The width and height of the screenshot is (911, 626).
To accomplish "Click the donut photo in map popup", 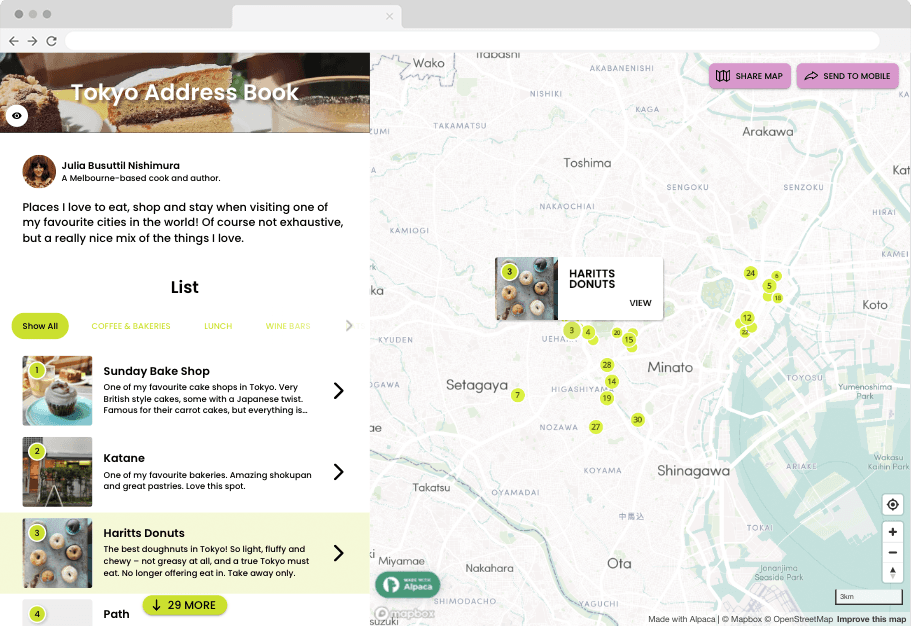I will [526, 289].
